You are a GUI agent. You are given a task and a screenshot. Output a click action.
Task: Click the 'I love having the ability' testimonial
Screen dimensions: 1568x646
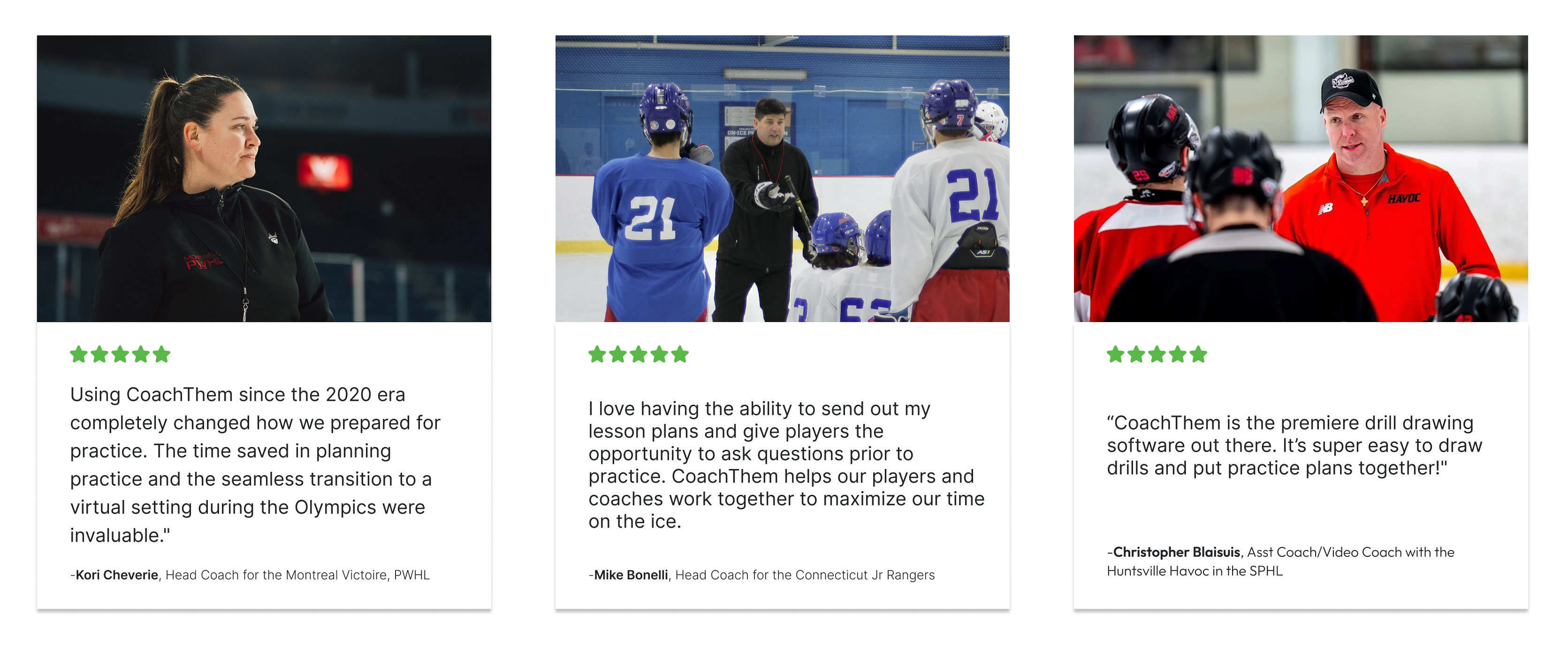click(x=786, y=465)
